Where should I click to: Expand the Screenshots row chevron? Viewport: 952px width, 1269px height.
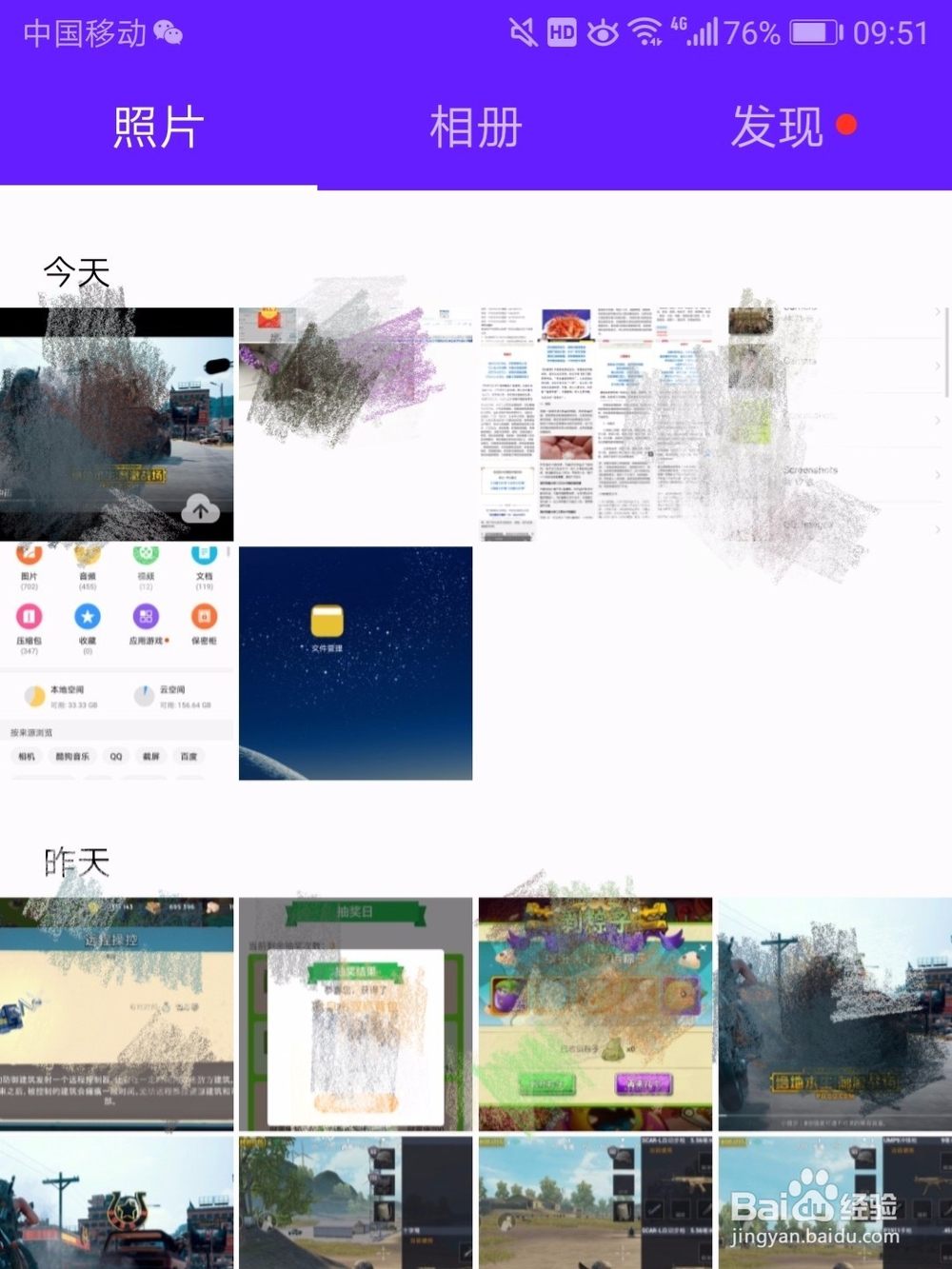coord(937,474)
